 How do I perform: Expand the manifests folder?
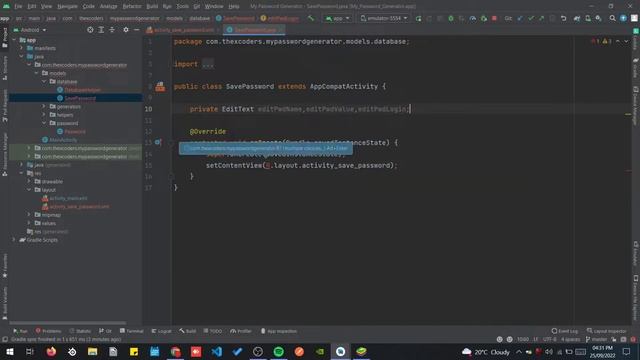click(x=22, y=48)
